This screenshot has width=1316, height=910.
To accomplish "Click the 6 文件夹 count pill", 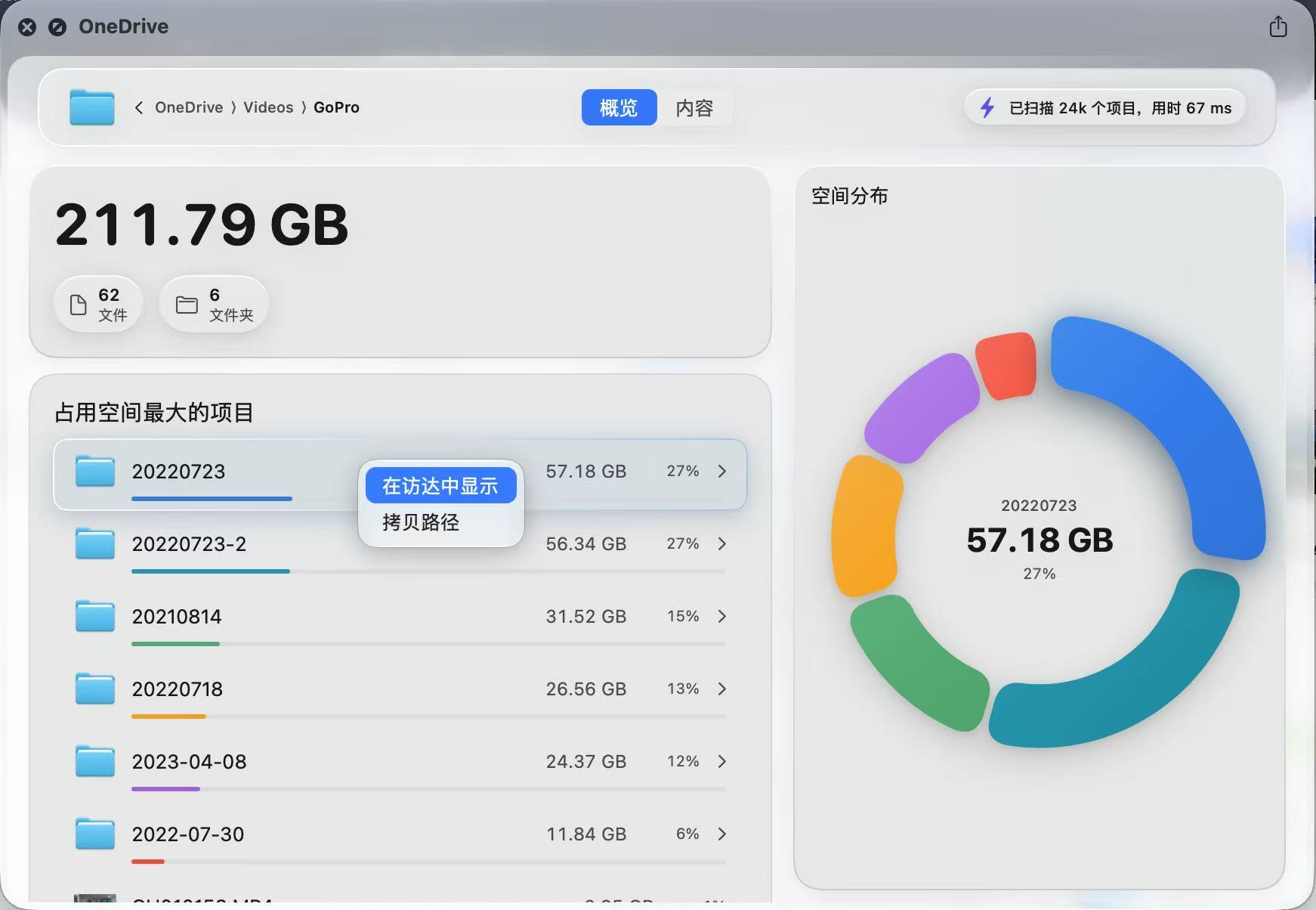I will click(x=215, y=305).
